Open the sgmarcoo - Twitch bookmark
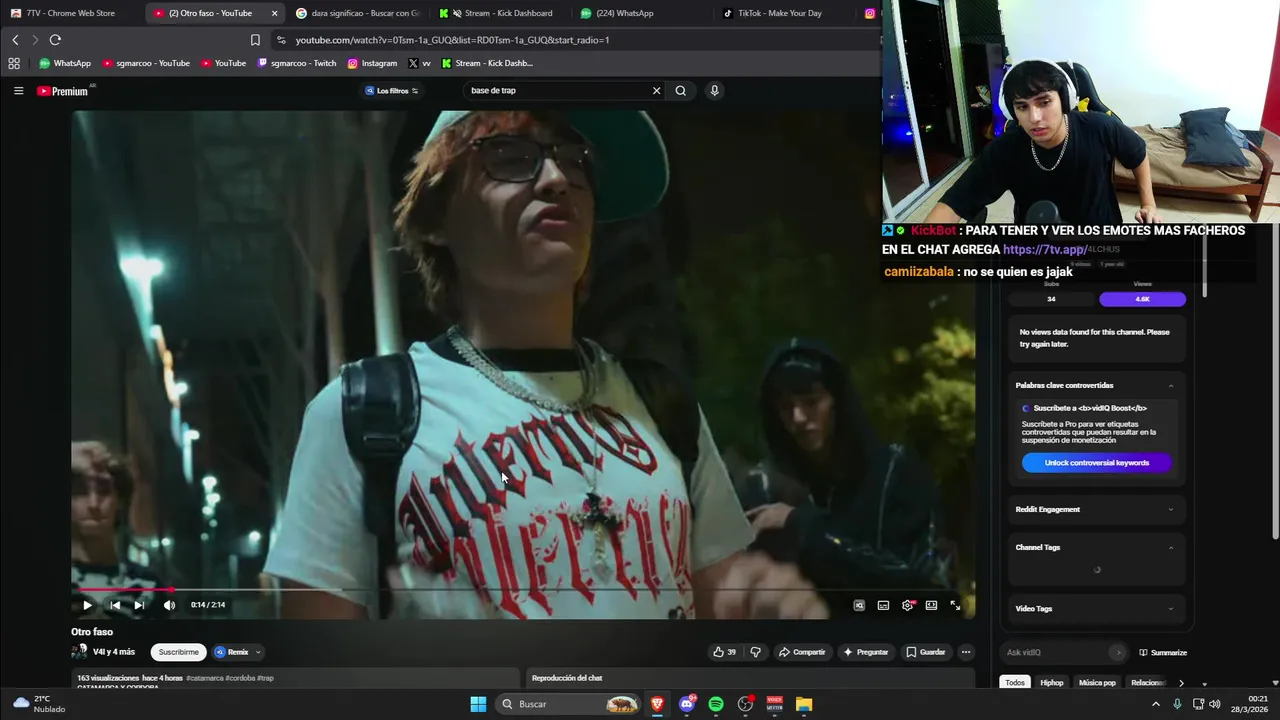This screenshot has width=1280, height=720. [x=297, y=63]
